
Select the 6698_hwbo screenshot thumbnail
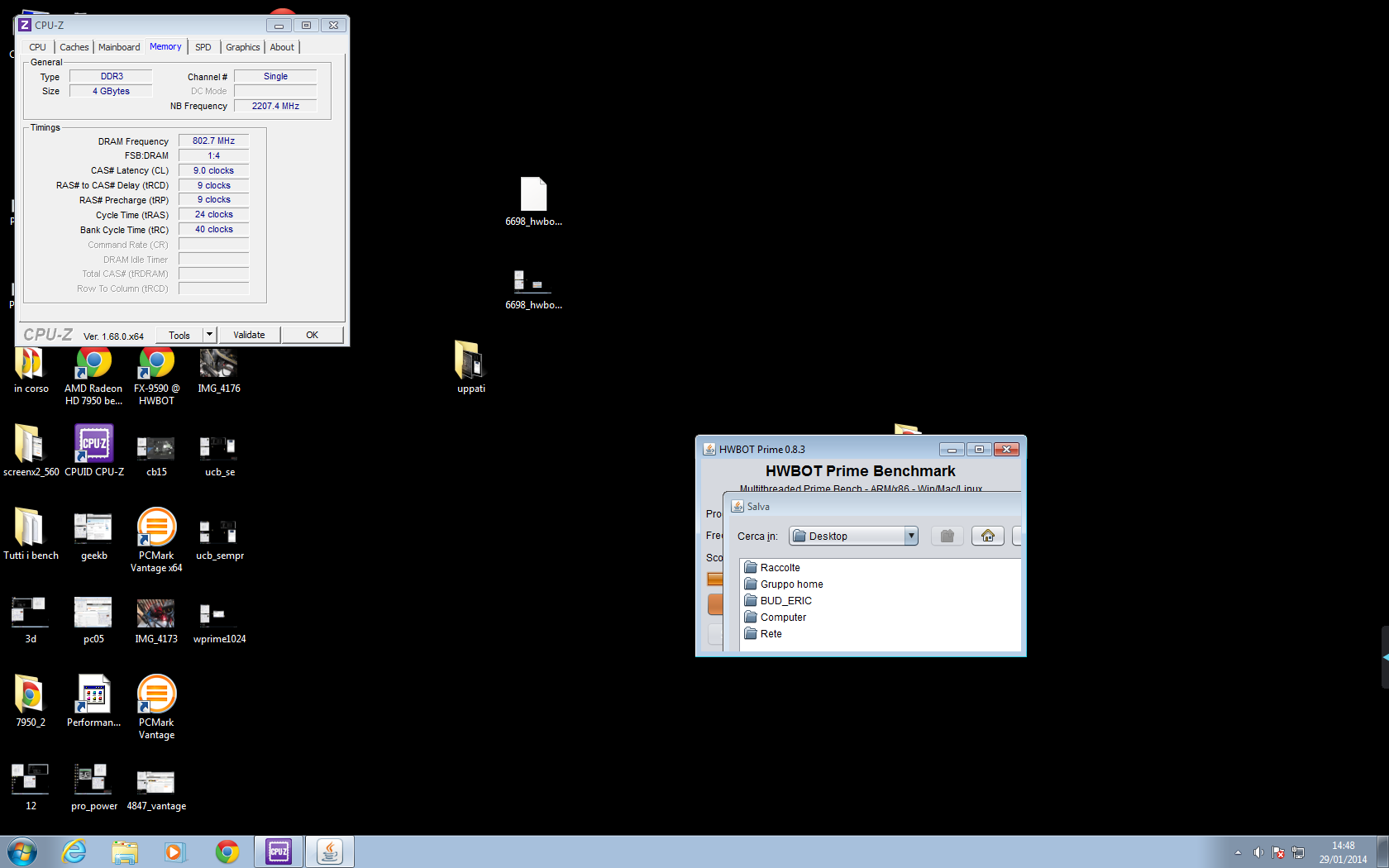[x=533, y=289]
